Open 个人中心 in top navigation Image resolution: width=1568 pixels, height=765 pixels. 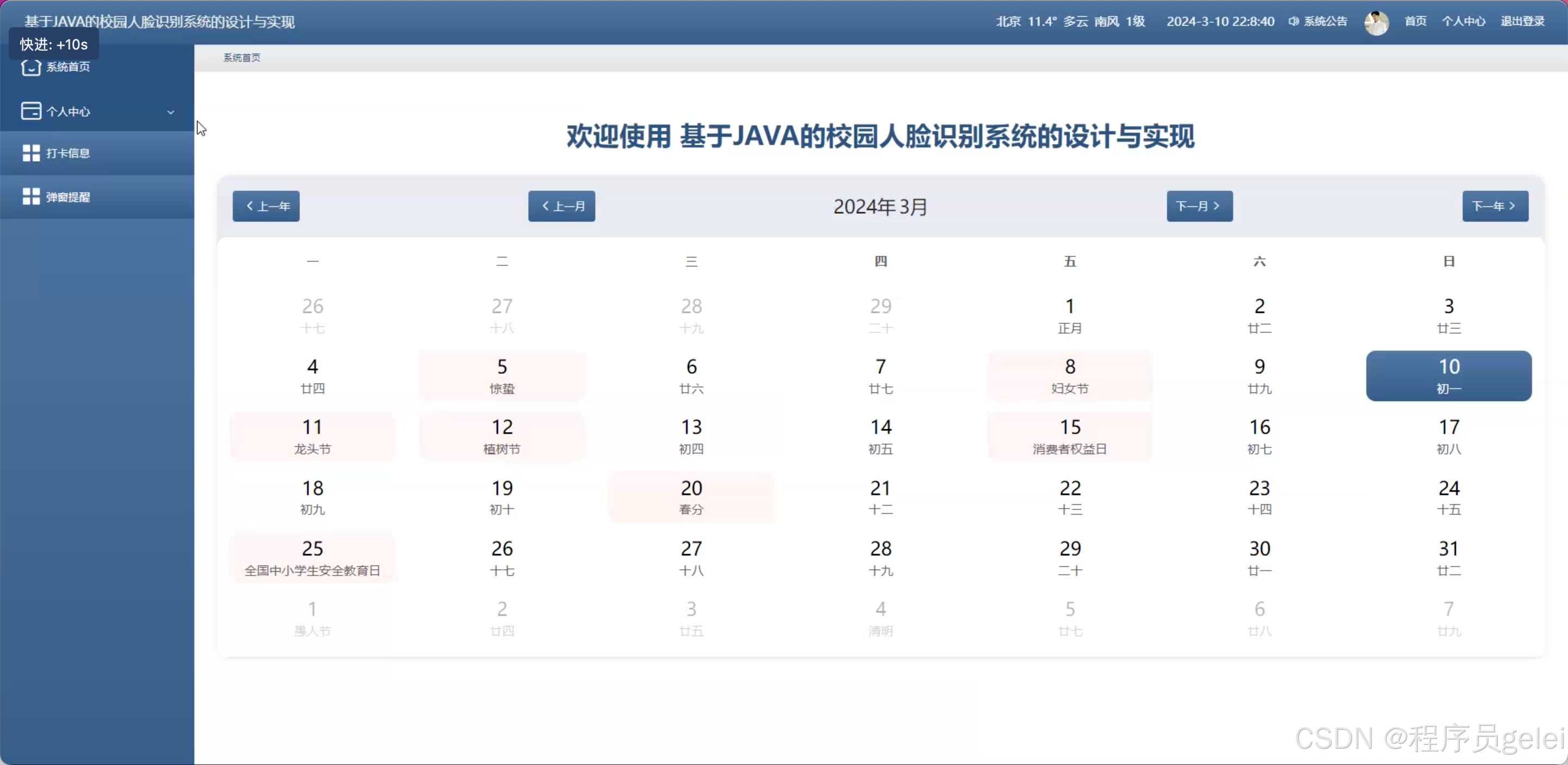(x=1463, y=21)
